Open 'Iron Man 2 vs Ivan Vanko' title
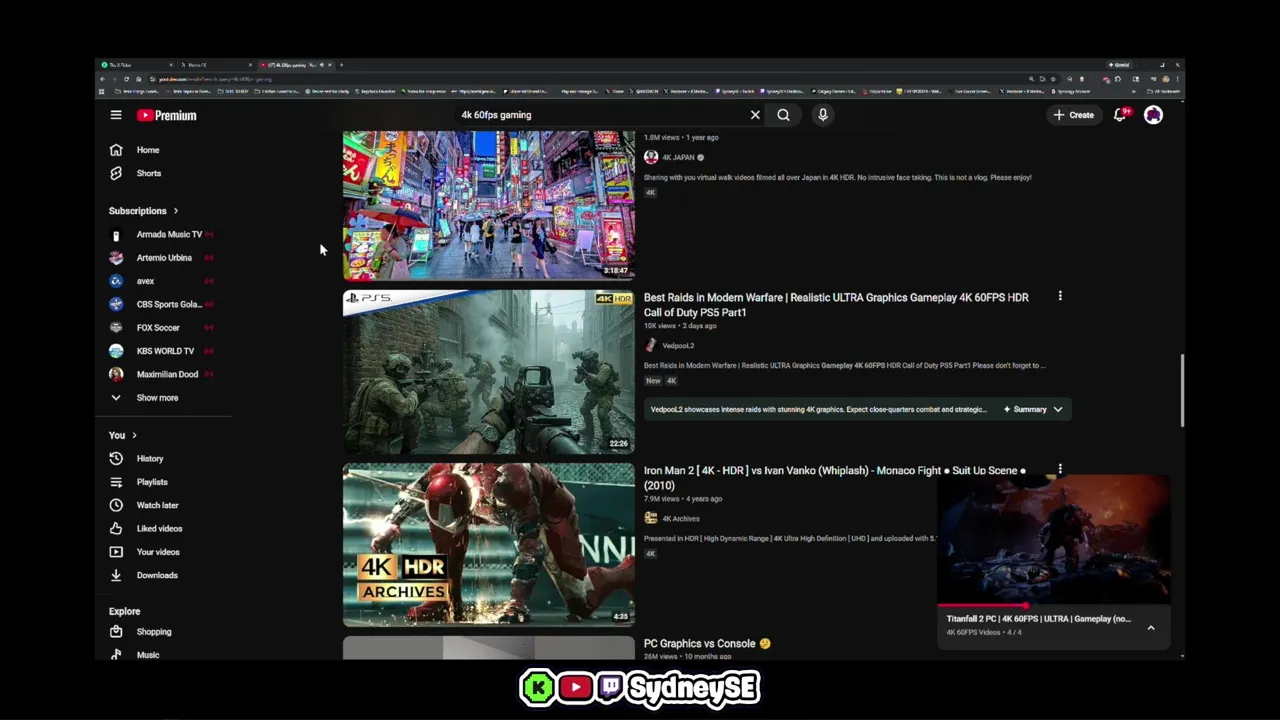 (835, 478)
